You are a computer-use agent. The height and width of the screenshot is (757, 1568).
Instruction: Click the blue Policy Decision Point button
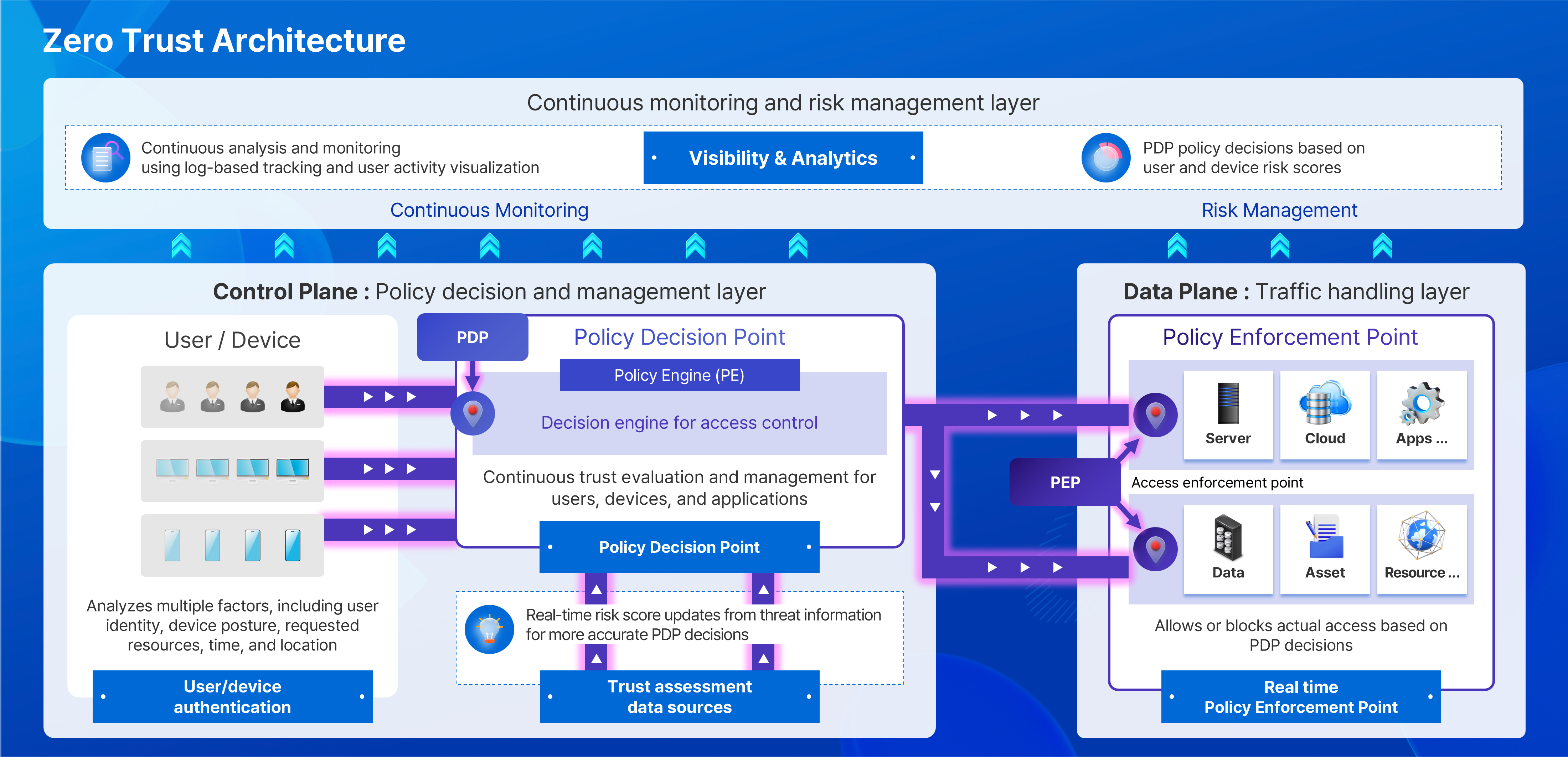679,547
